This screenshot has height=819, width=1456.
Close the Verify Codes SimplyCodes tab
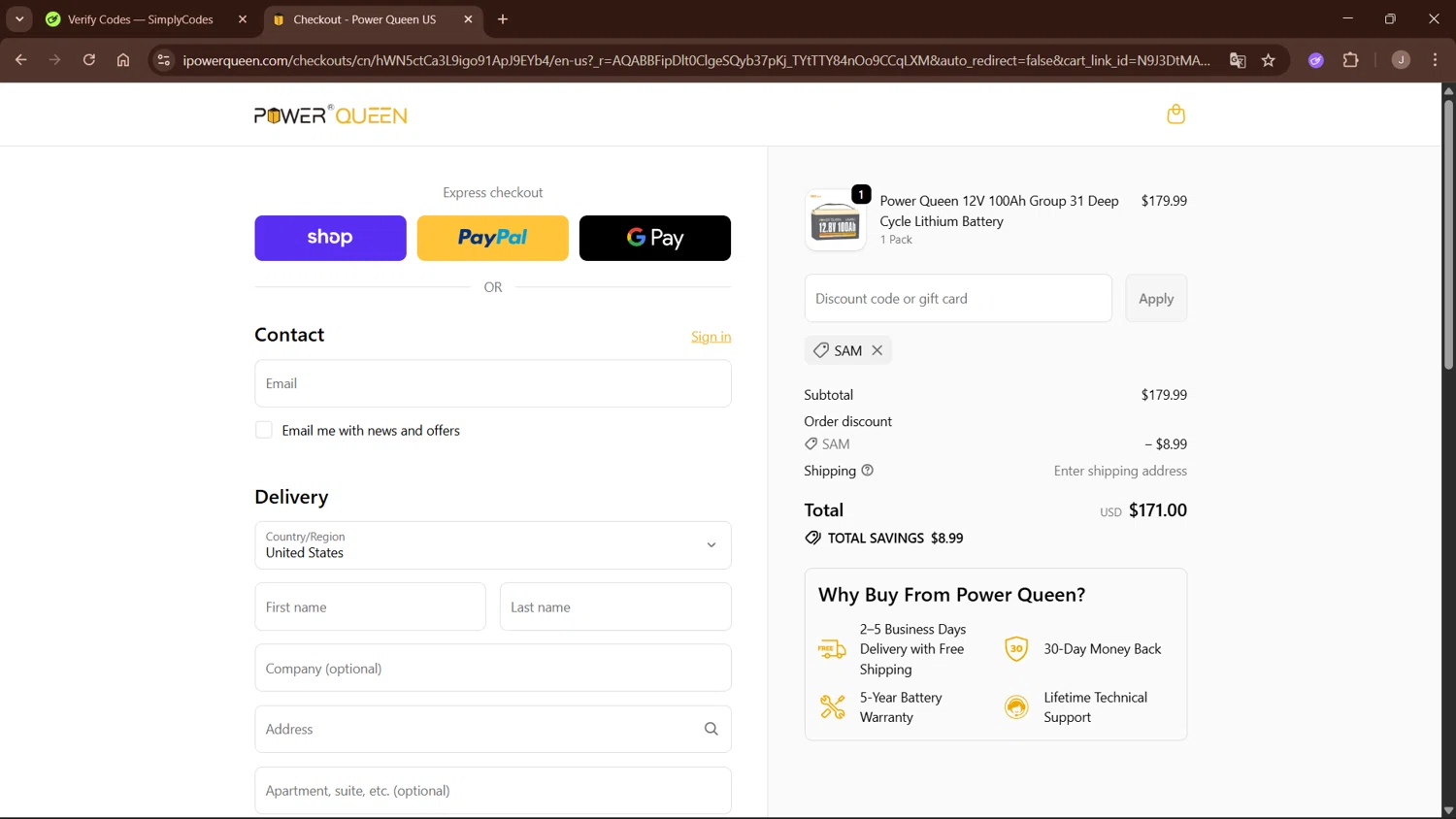pyautogui.click(x=243, y=19)
